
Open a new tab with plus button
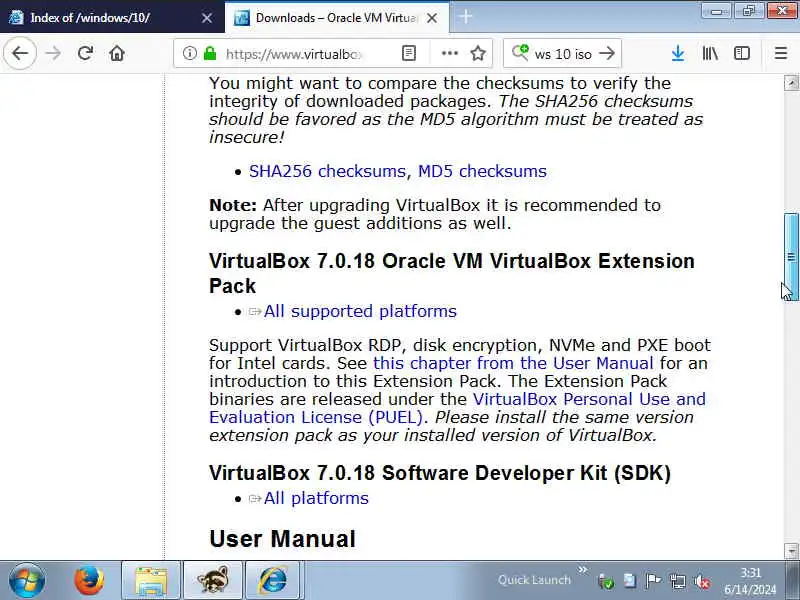coord(465,17)
